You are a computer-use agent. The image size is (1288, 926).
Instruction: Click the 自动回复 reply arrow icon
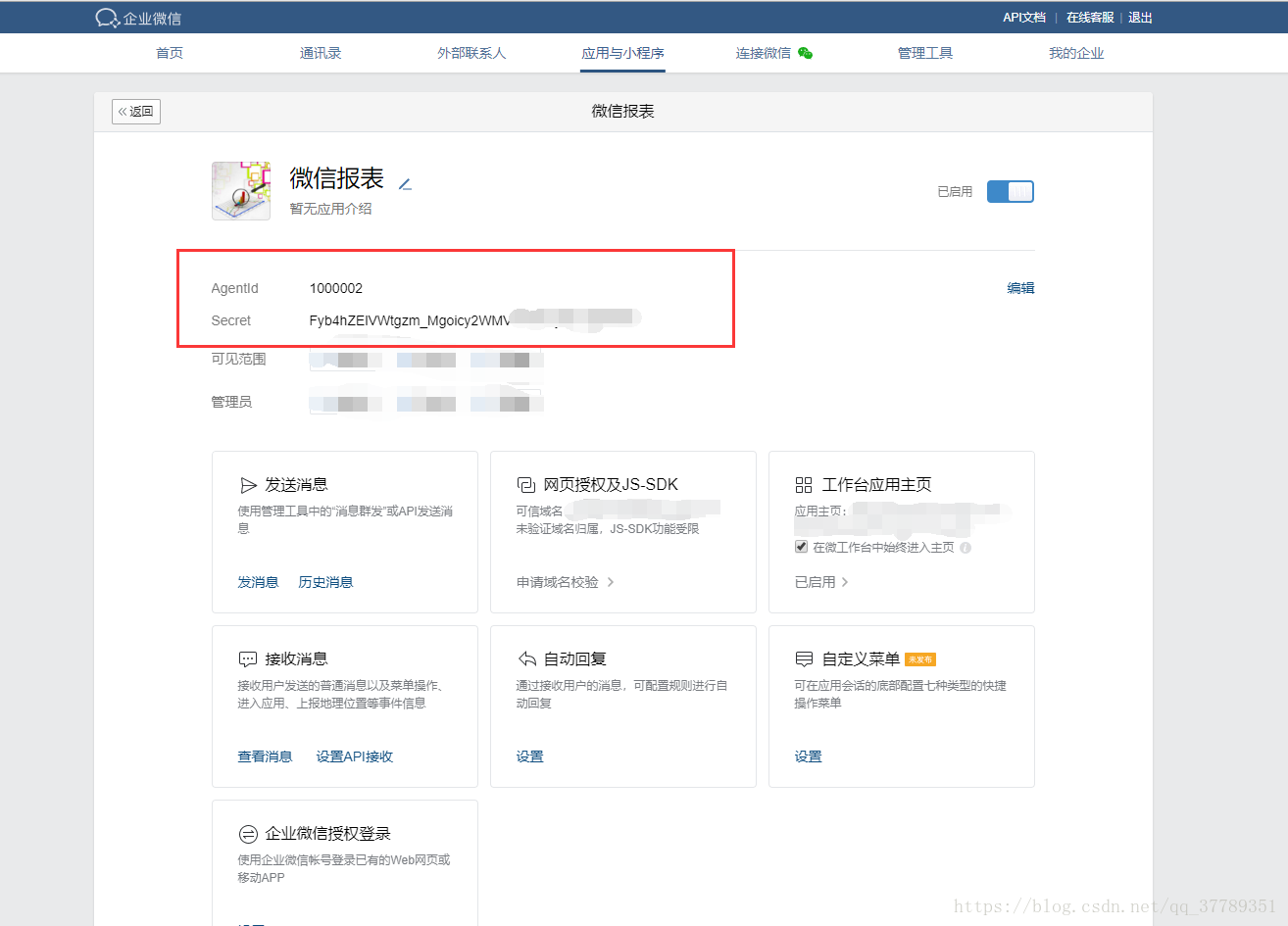[x=526, y=659]
